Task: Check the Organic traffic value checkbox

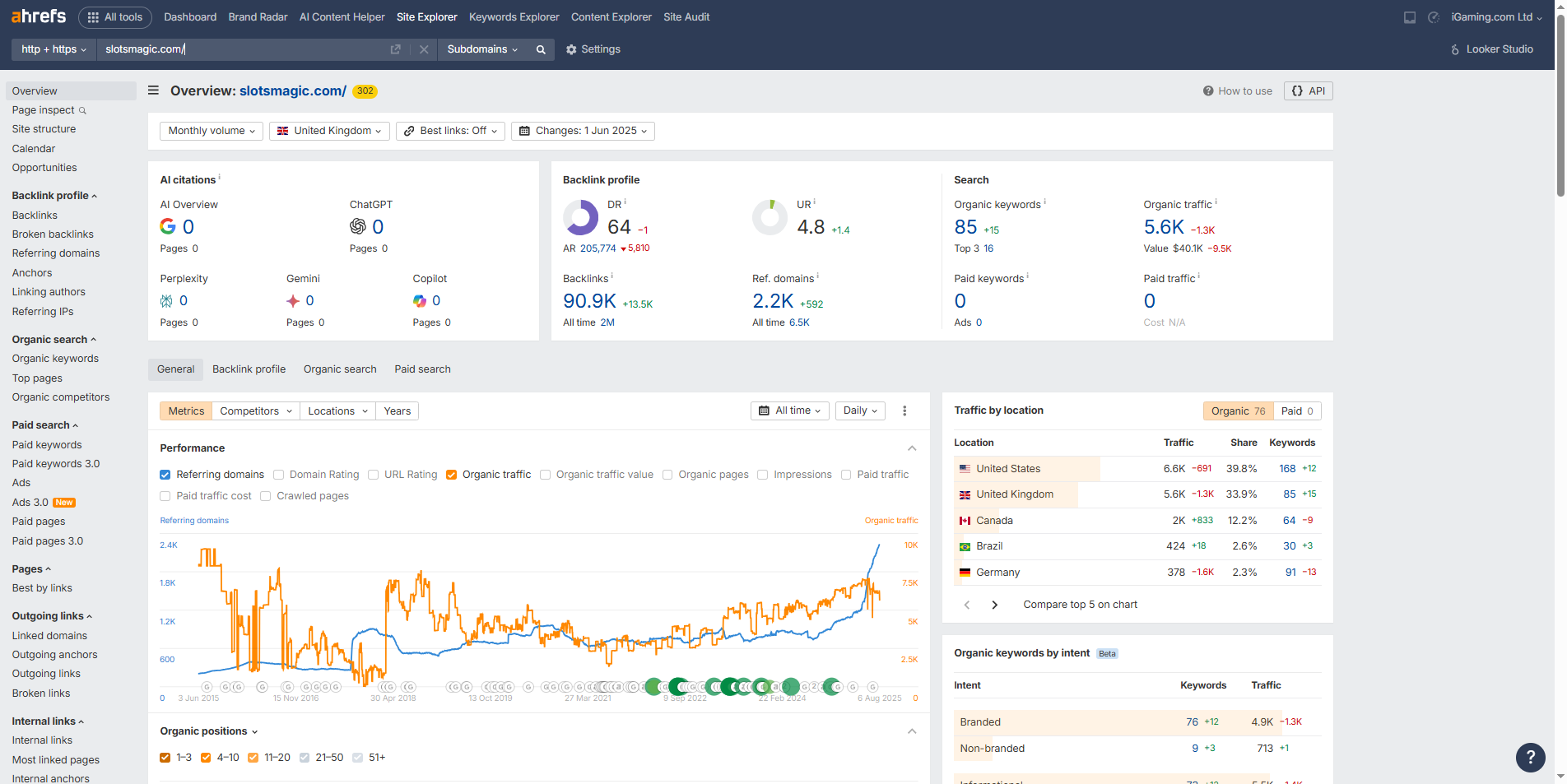Action: pos(545,475)
